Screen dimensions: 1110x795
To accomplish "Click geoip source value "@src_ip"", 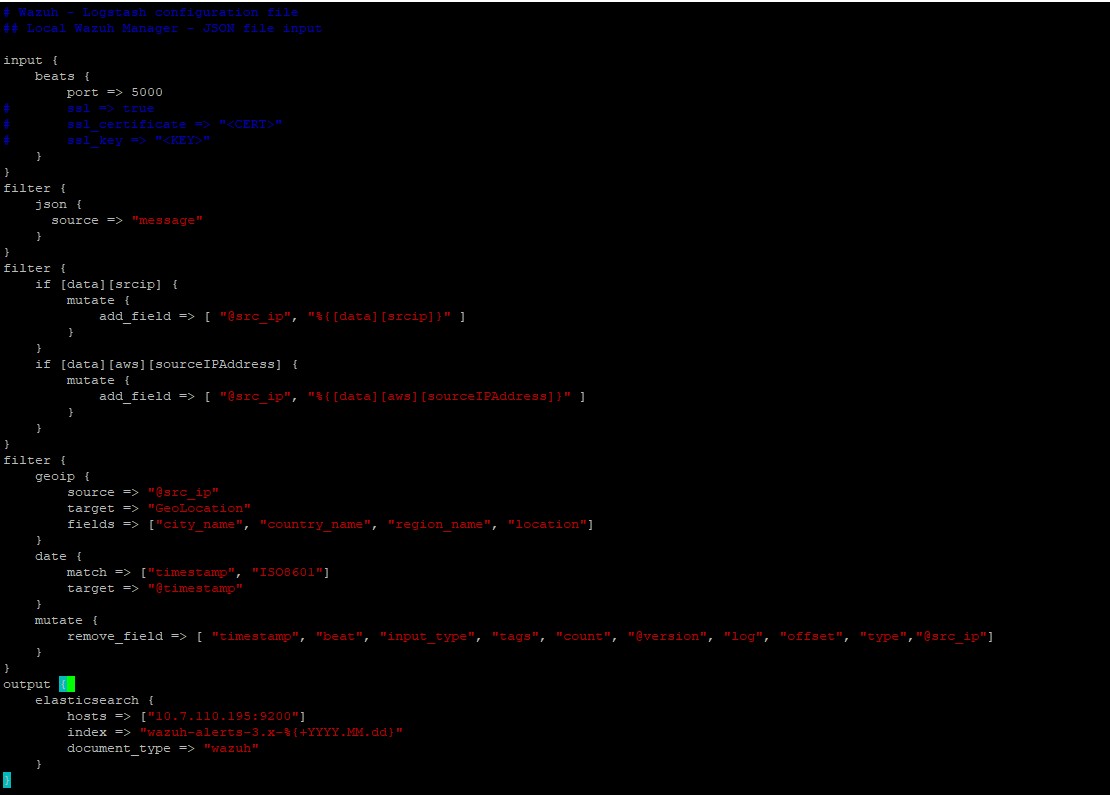I will click(183, 492).
